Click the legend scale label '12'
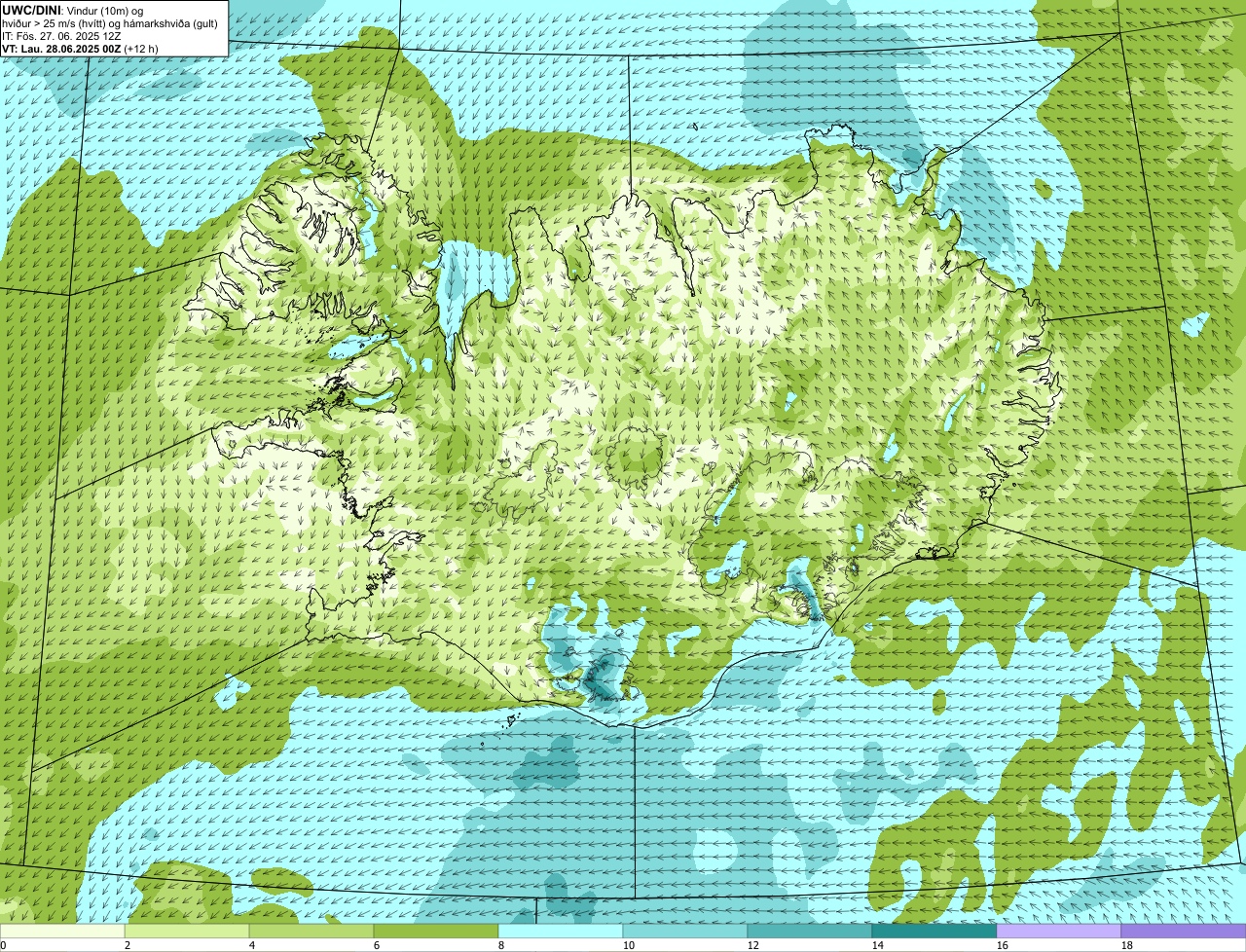Viewport: 1246px width, 952px height. click(753, 945)
